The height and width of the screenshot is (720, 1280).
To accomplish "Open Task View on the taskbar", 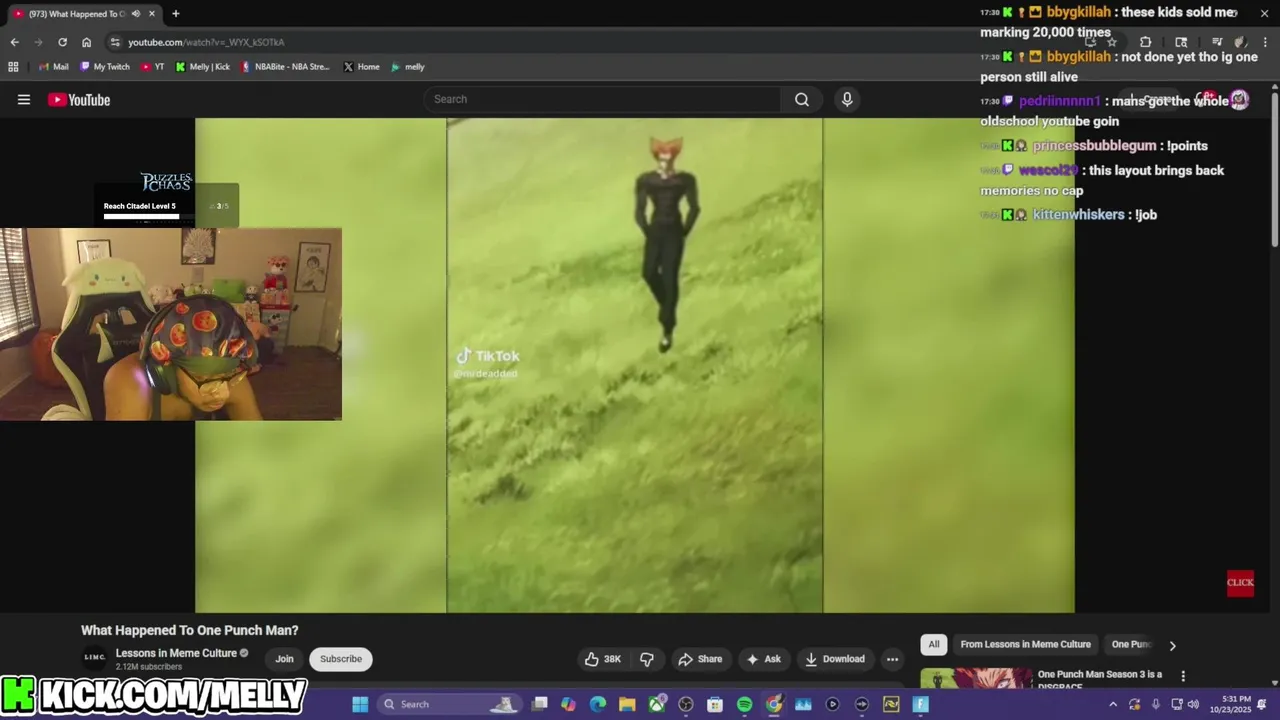I will click(540, 704).
